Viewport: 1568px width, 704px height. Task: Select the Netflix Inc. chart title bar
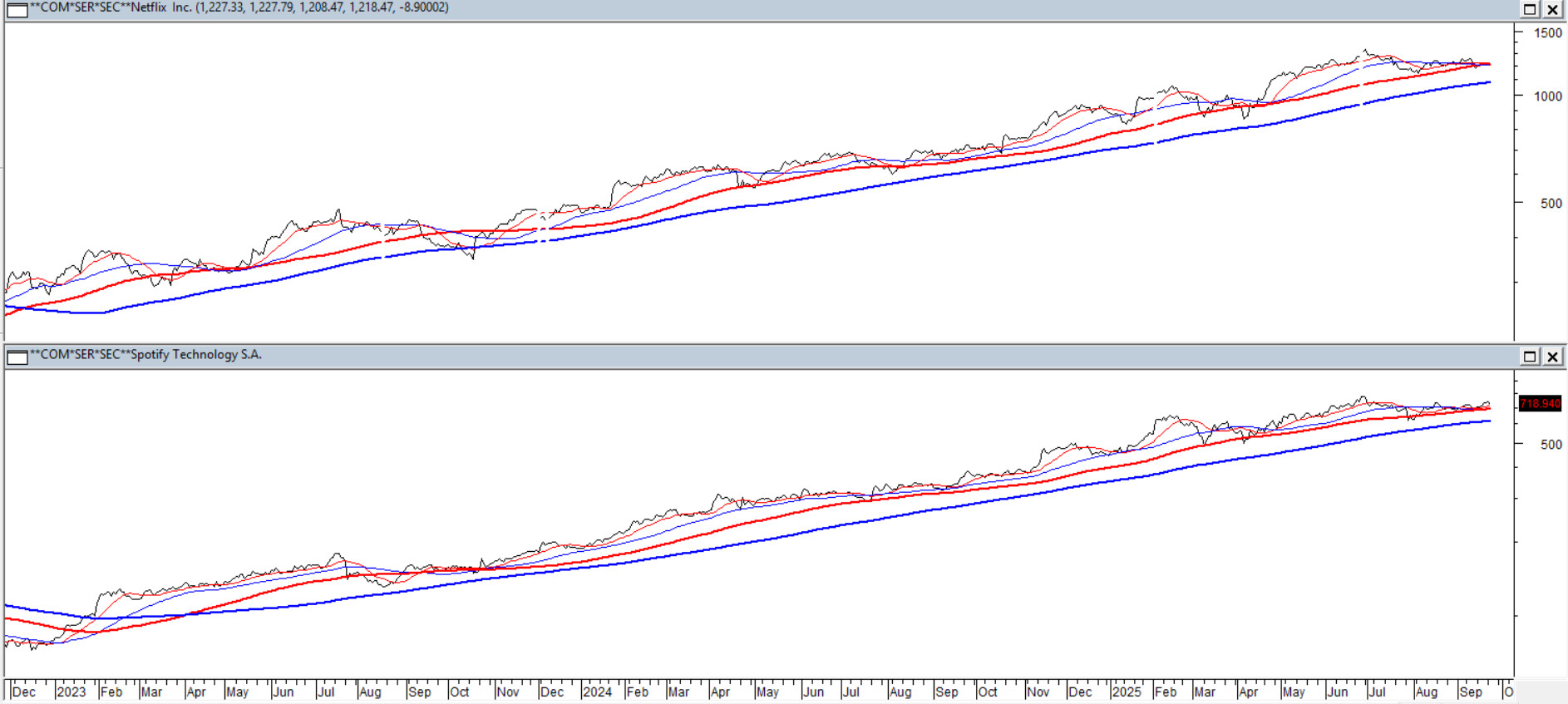pos(748,8)
